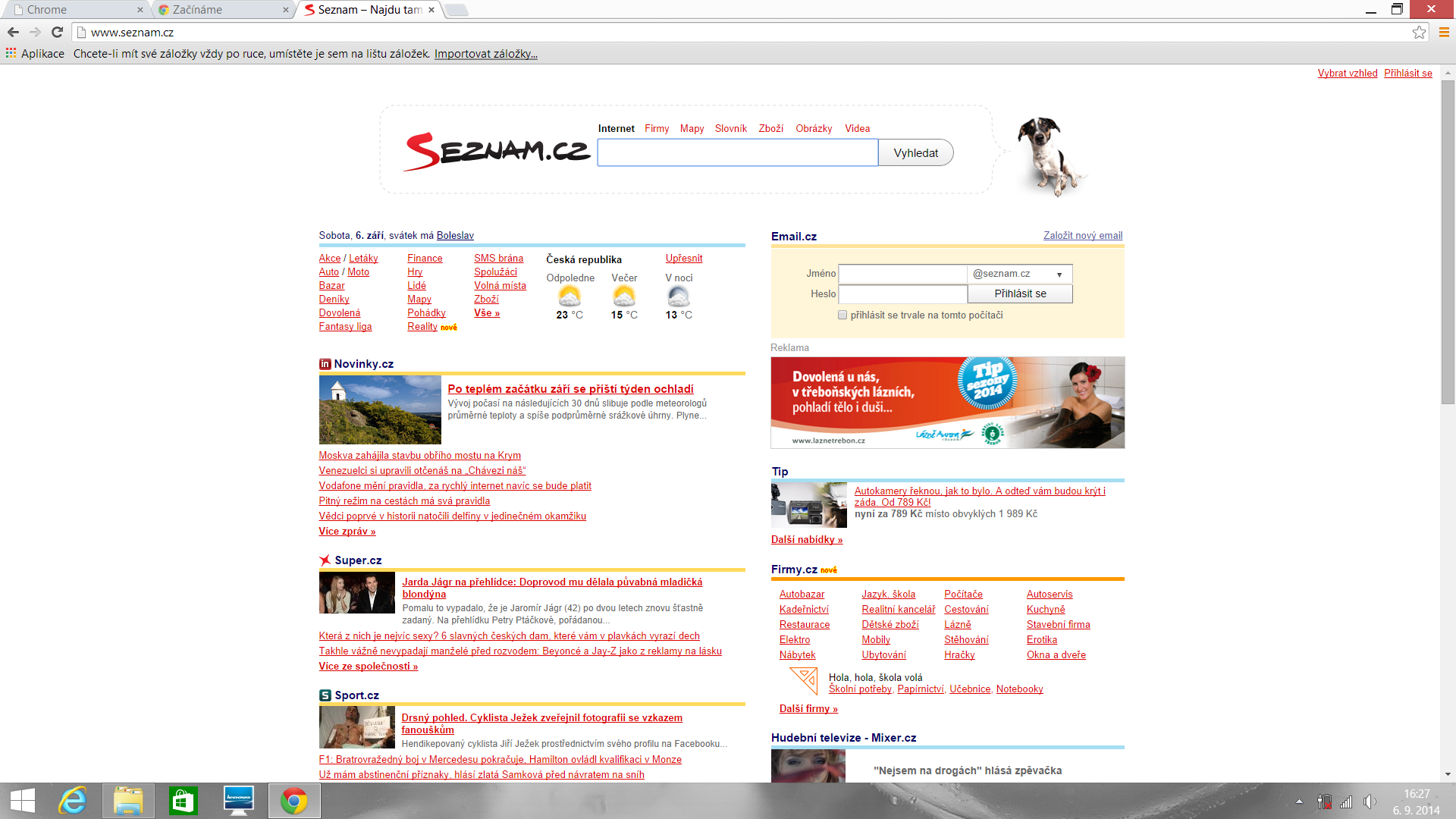1456x819 pixels.
Task: Click the address bar URL field
Action: coord(743,33)
